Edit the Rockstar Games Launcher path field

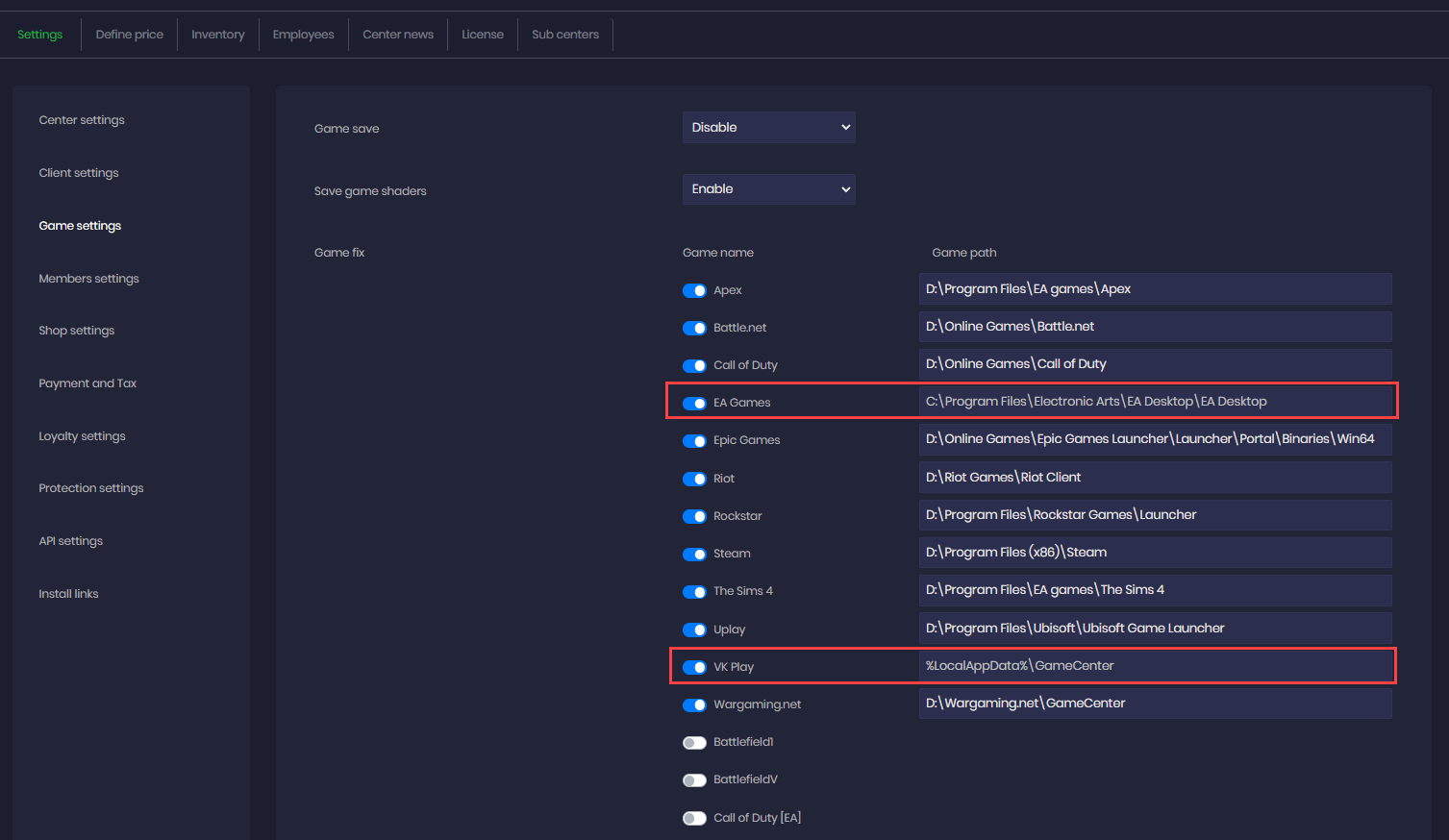point(1156,515)
